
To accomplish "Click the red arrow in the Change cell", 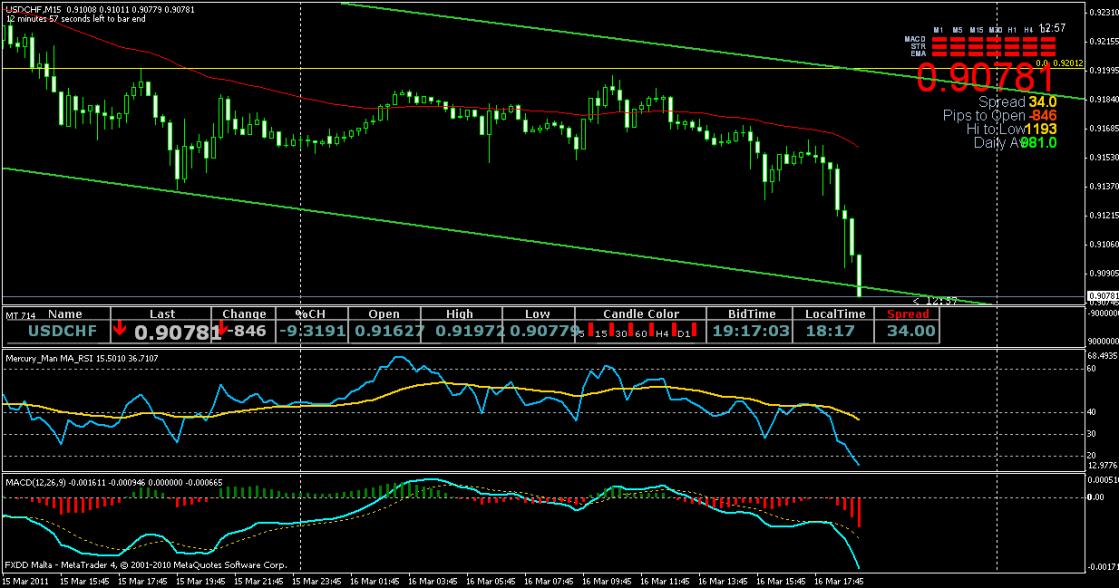I will [x=224, y=329].
